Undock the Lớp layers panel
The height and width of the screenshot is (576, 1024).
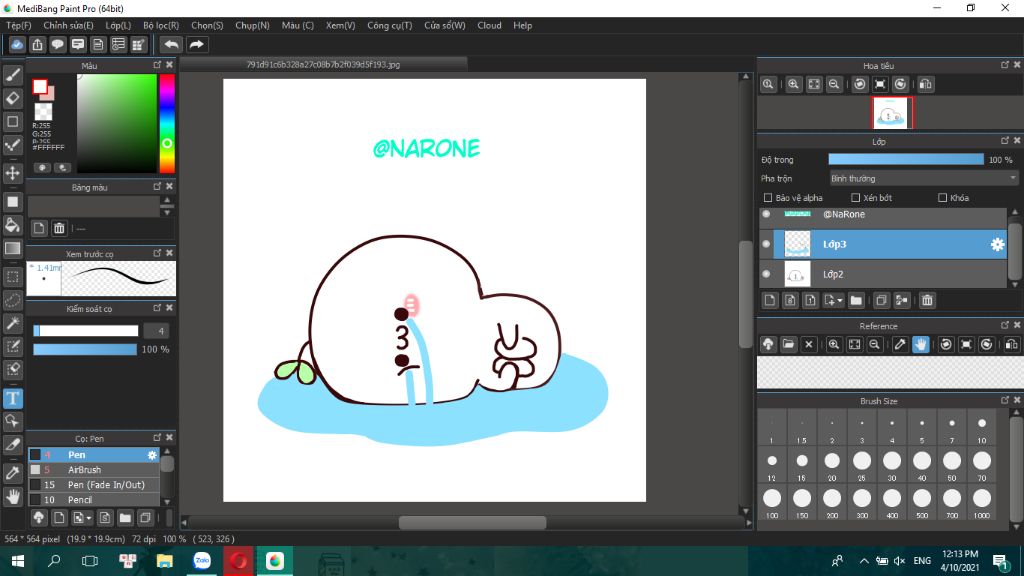coord(1005,140)
